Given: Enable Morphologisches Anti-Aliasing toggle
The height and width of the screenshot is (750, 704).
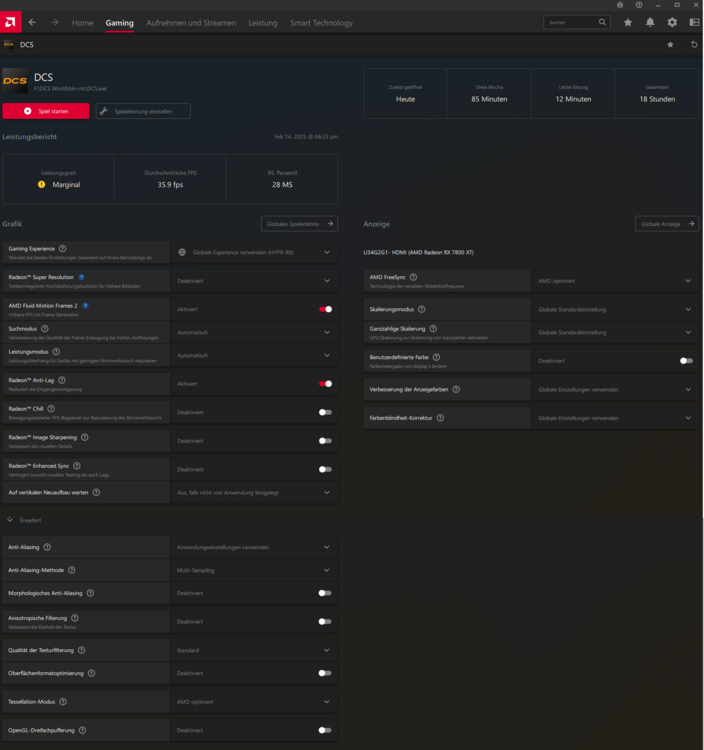Looking at the screenshot, I should pyautogui.click(x=325, y=593).
